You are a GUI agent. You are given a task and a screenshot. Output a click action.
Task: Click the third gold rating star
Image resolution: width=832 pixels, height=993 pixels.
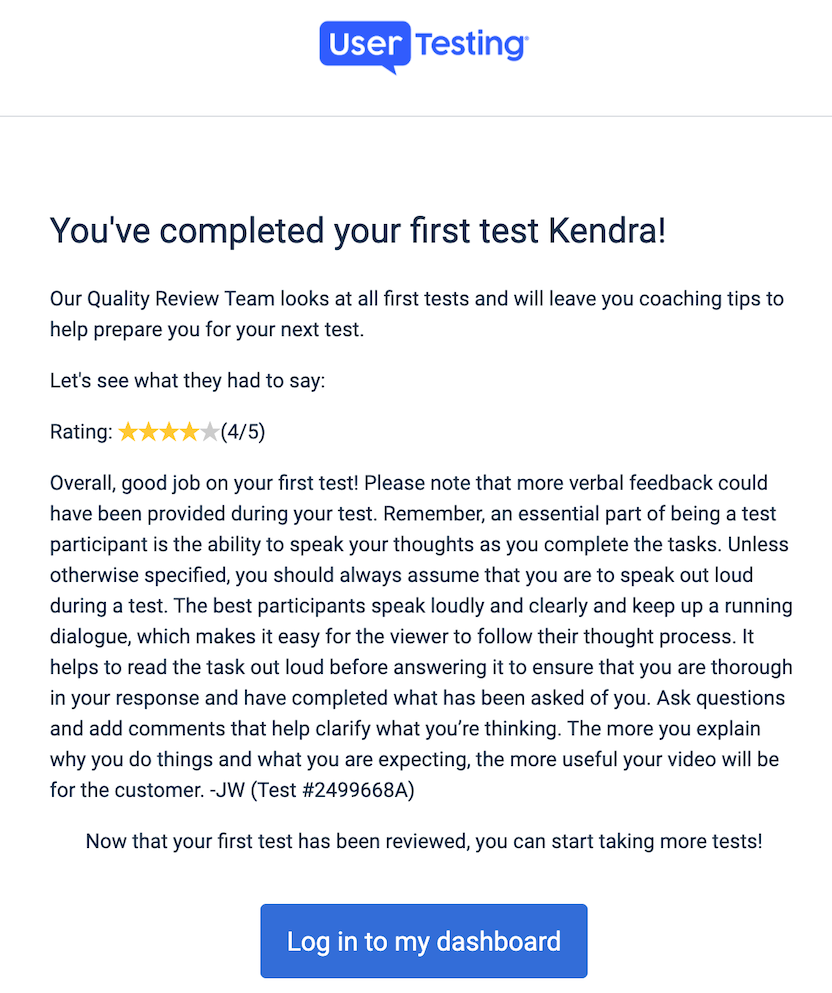click(x=168, y=432)
